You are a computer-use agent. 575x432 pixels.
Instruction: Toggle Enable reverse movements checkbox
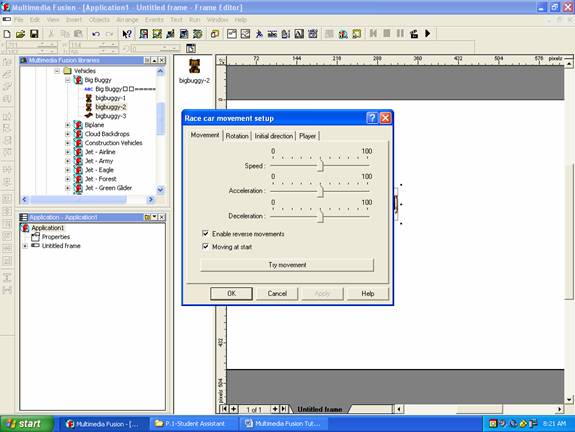click(205, 233)
